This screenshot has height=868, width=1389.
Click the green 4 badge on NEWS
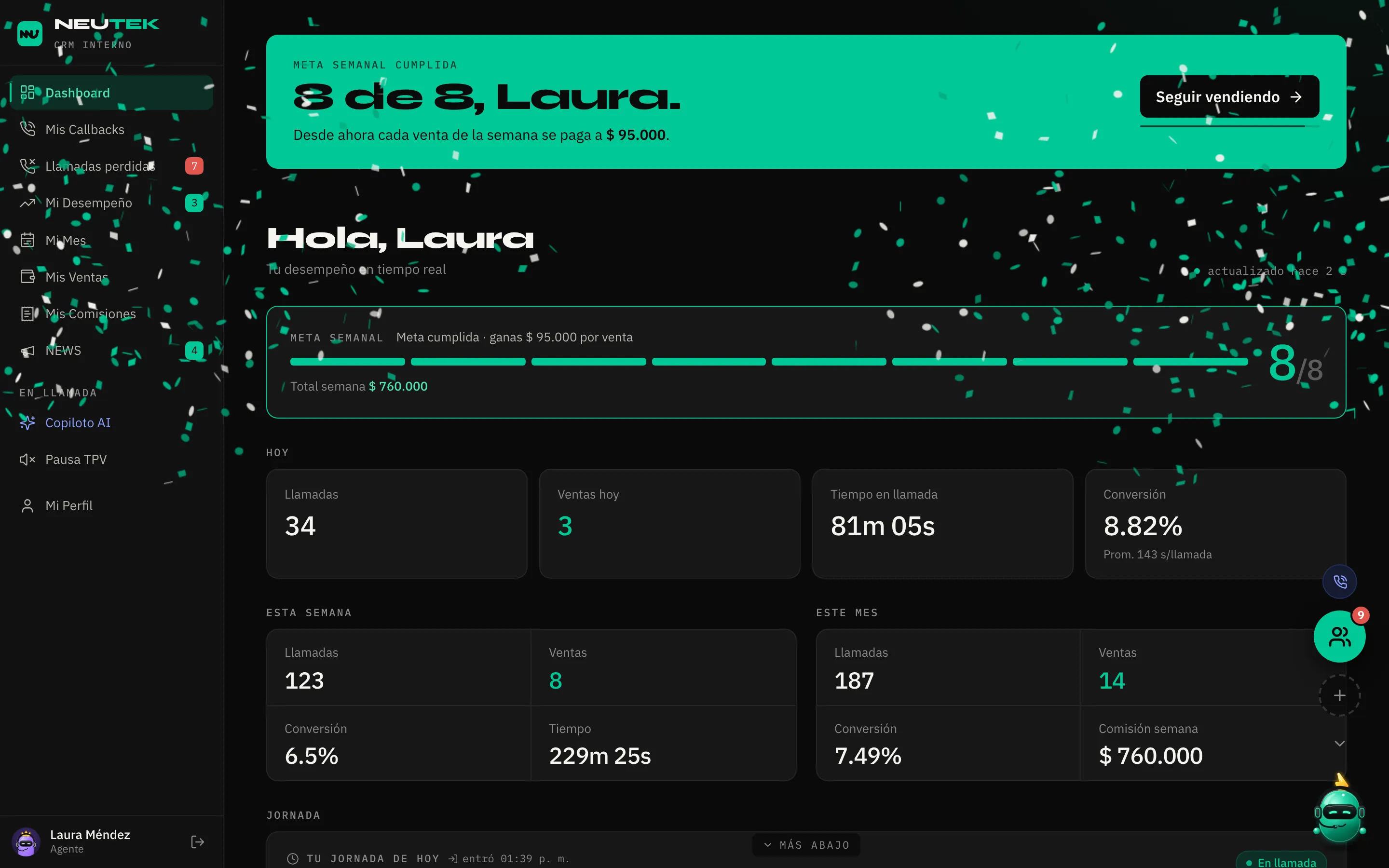coord(194,350)
